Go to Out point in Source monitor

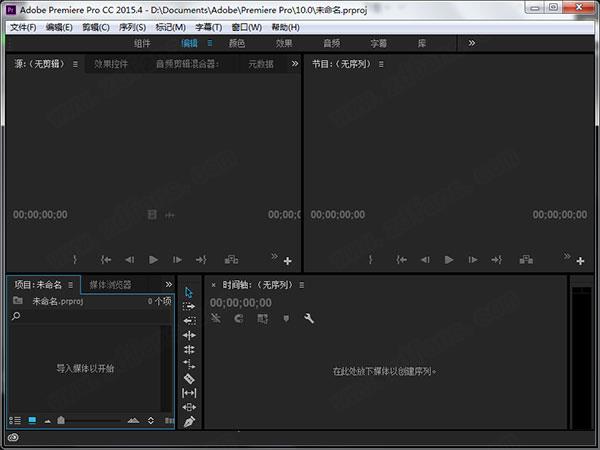(201, 260)
